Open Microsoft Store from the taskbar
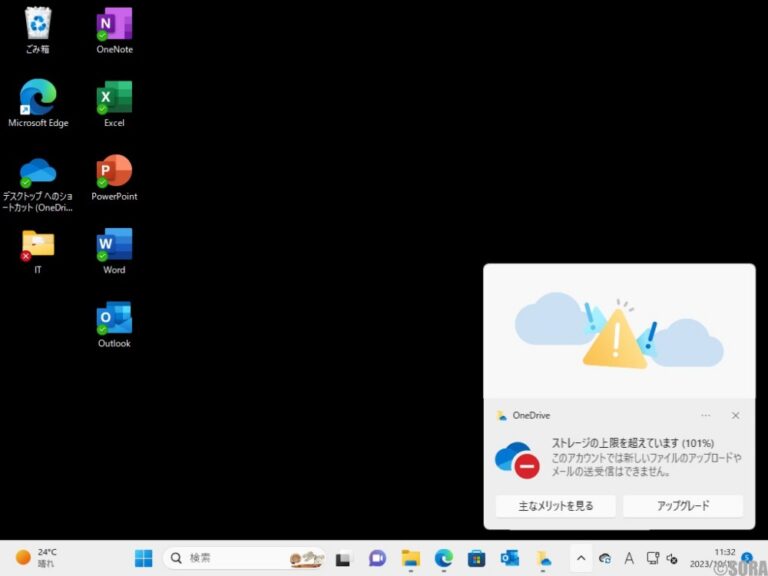 [x=477, y=558]
